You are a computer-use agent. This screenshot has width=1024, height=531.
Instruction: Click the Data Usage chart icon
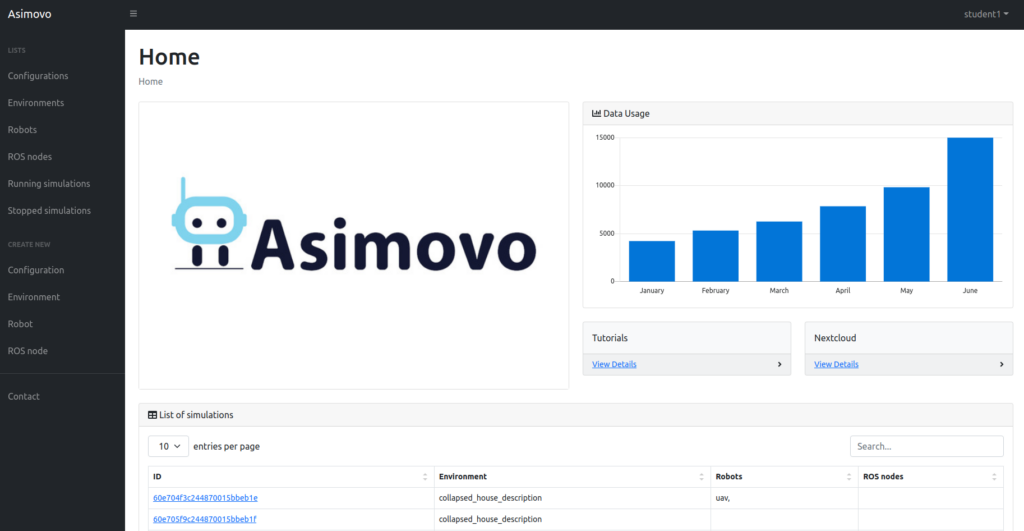click(x=596, y=113)
